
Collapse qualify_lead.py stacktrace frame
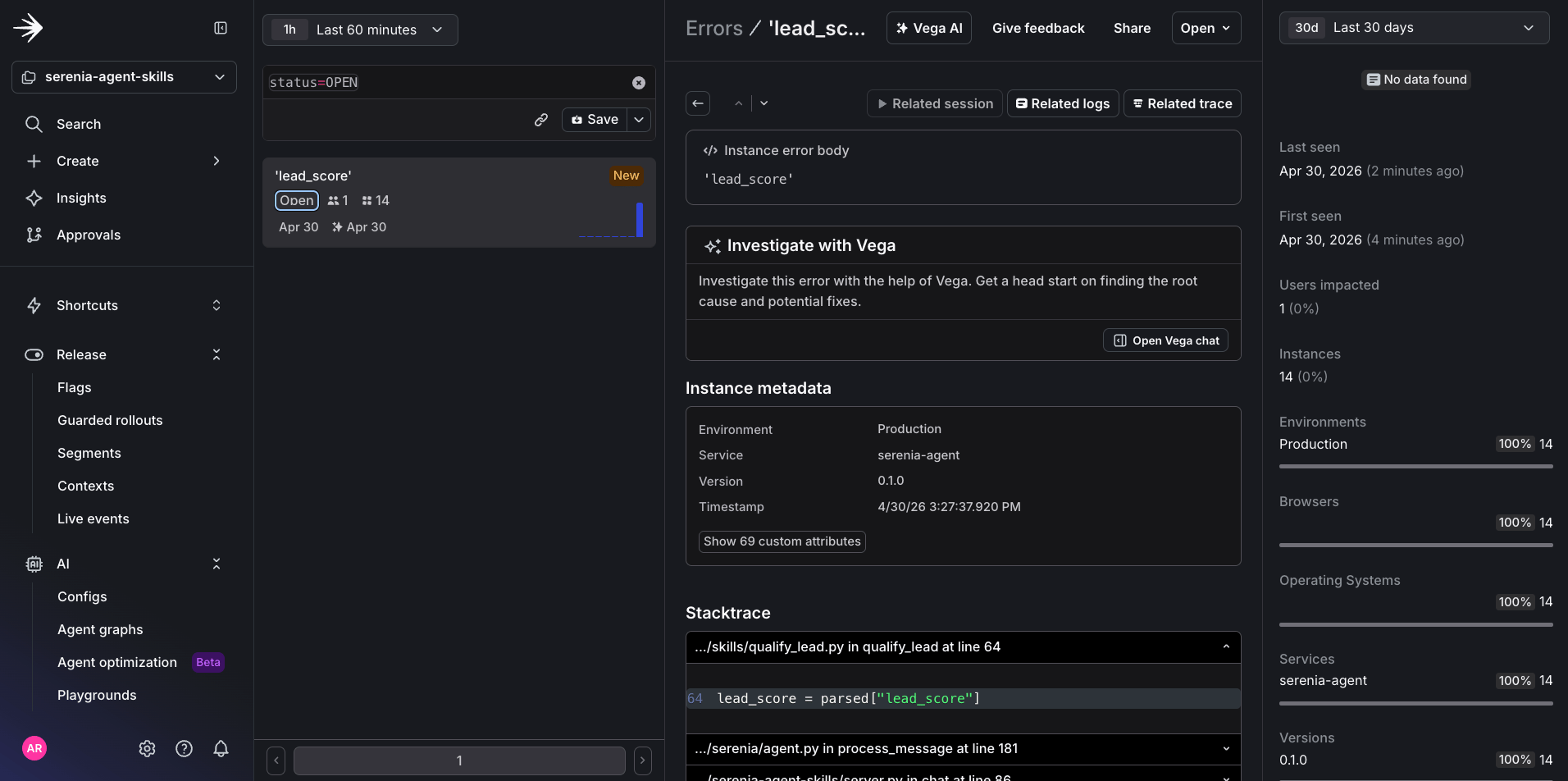pos(1226,647)
